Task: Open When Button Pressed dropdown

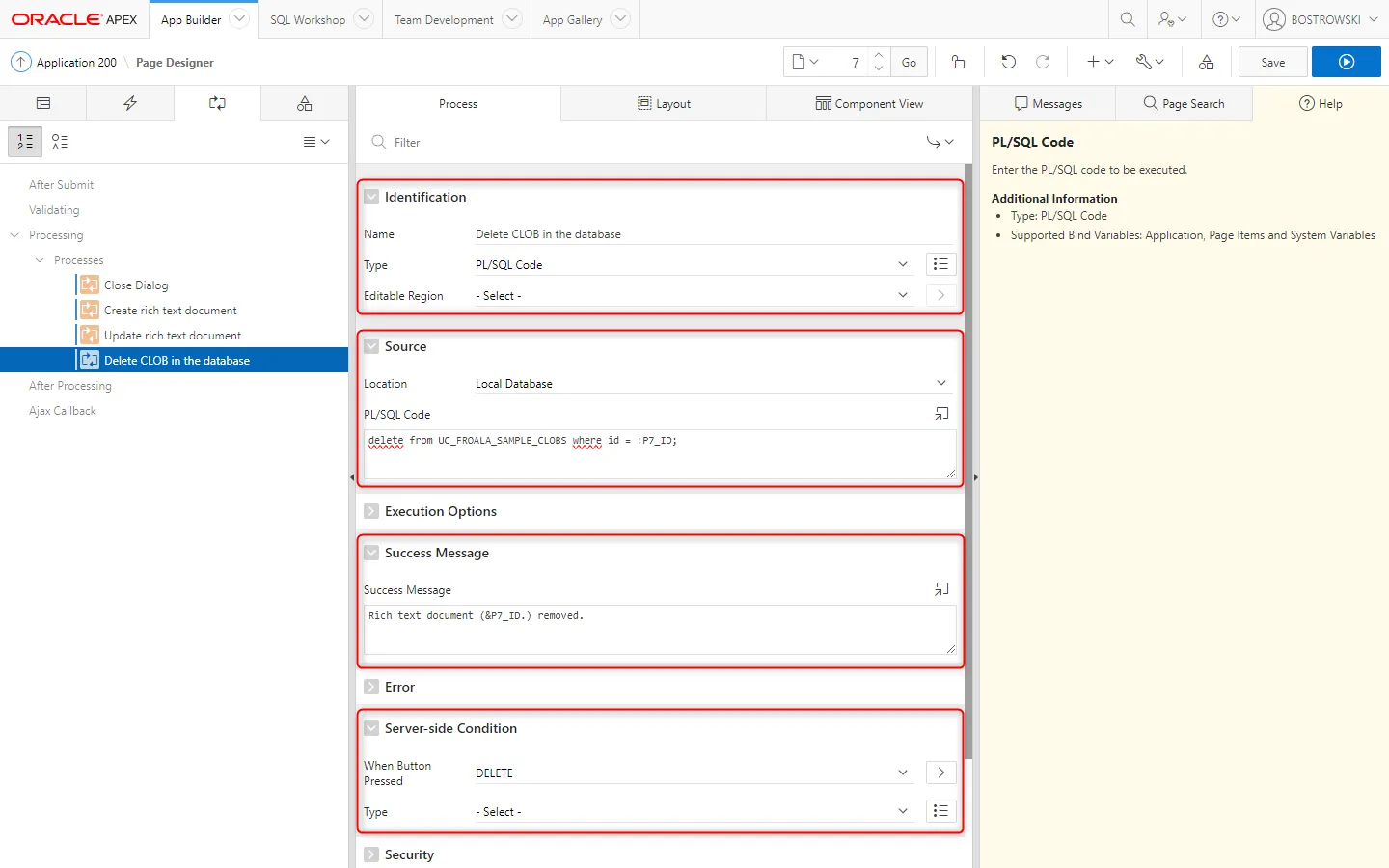Action: tap(691, 773)
